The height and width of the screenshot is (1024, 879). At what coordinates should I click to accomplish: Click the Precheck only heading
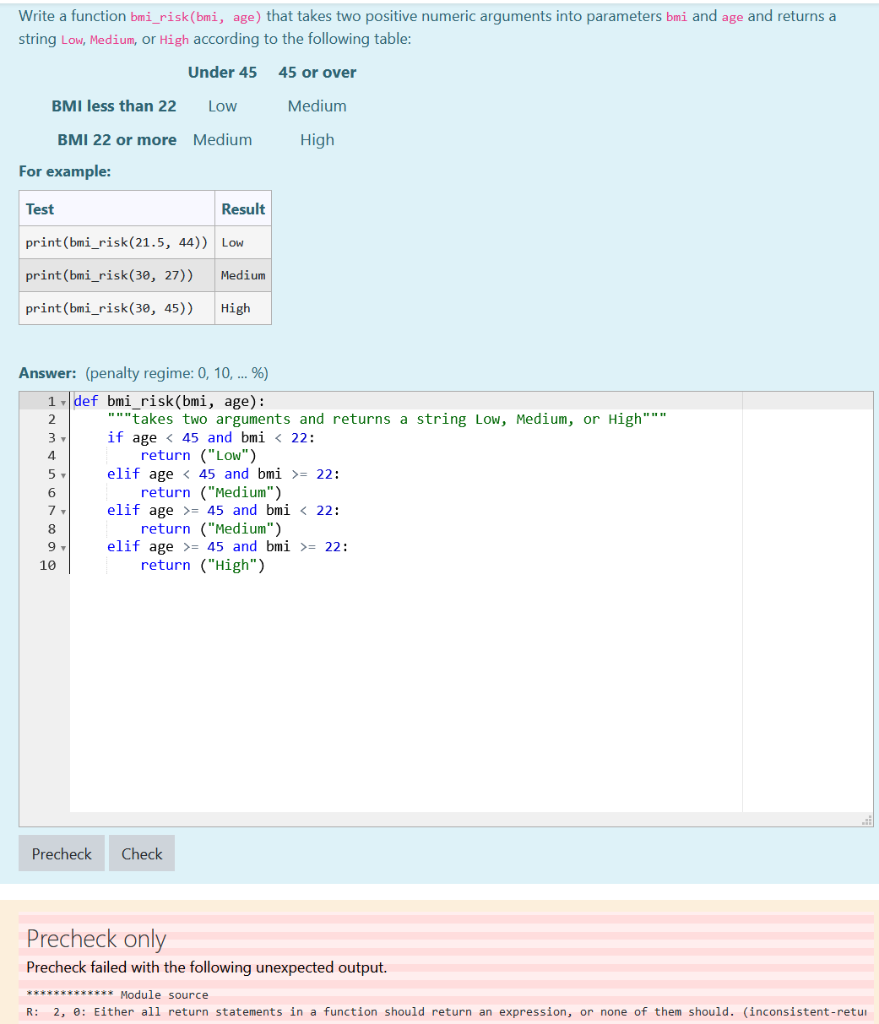(95, 938)
